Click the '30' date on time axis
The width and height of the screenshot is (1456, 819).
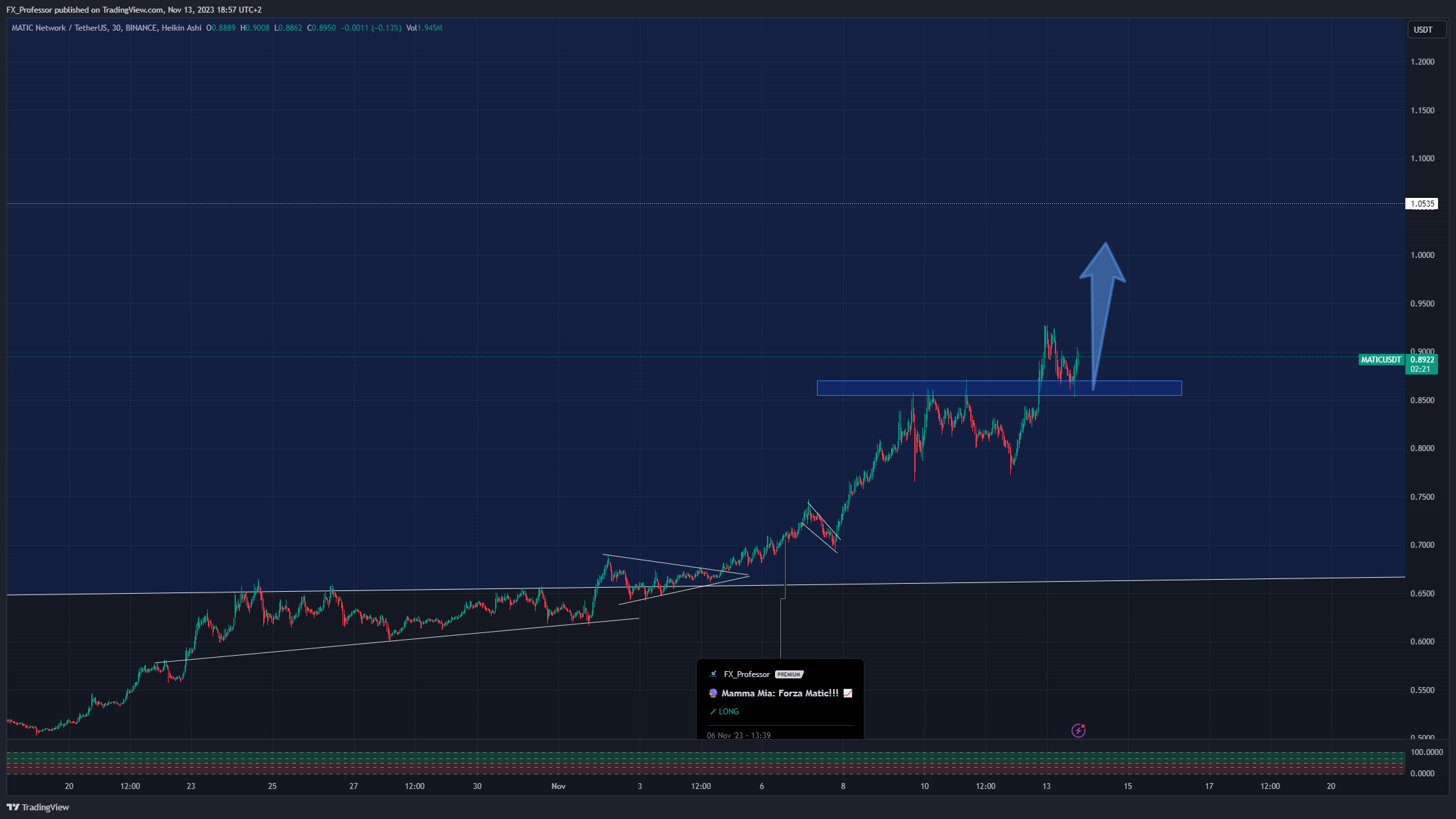point(477,786)
